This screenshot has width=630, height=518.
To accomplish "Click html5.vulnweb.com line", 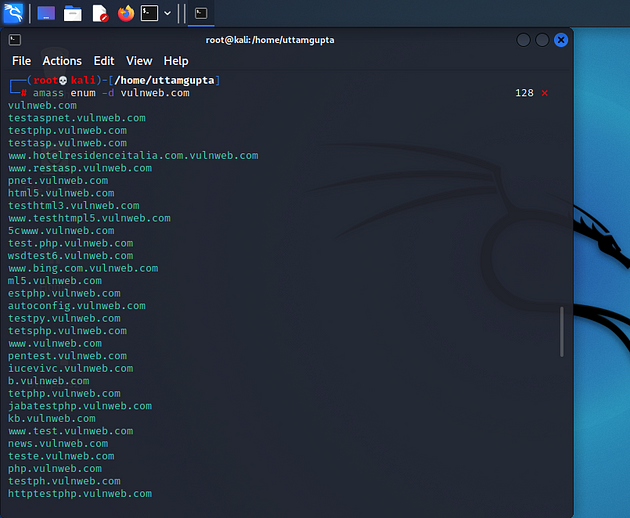I will tap(61, 193).
